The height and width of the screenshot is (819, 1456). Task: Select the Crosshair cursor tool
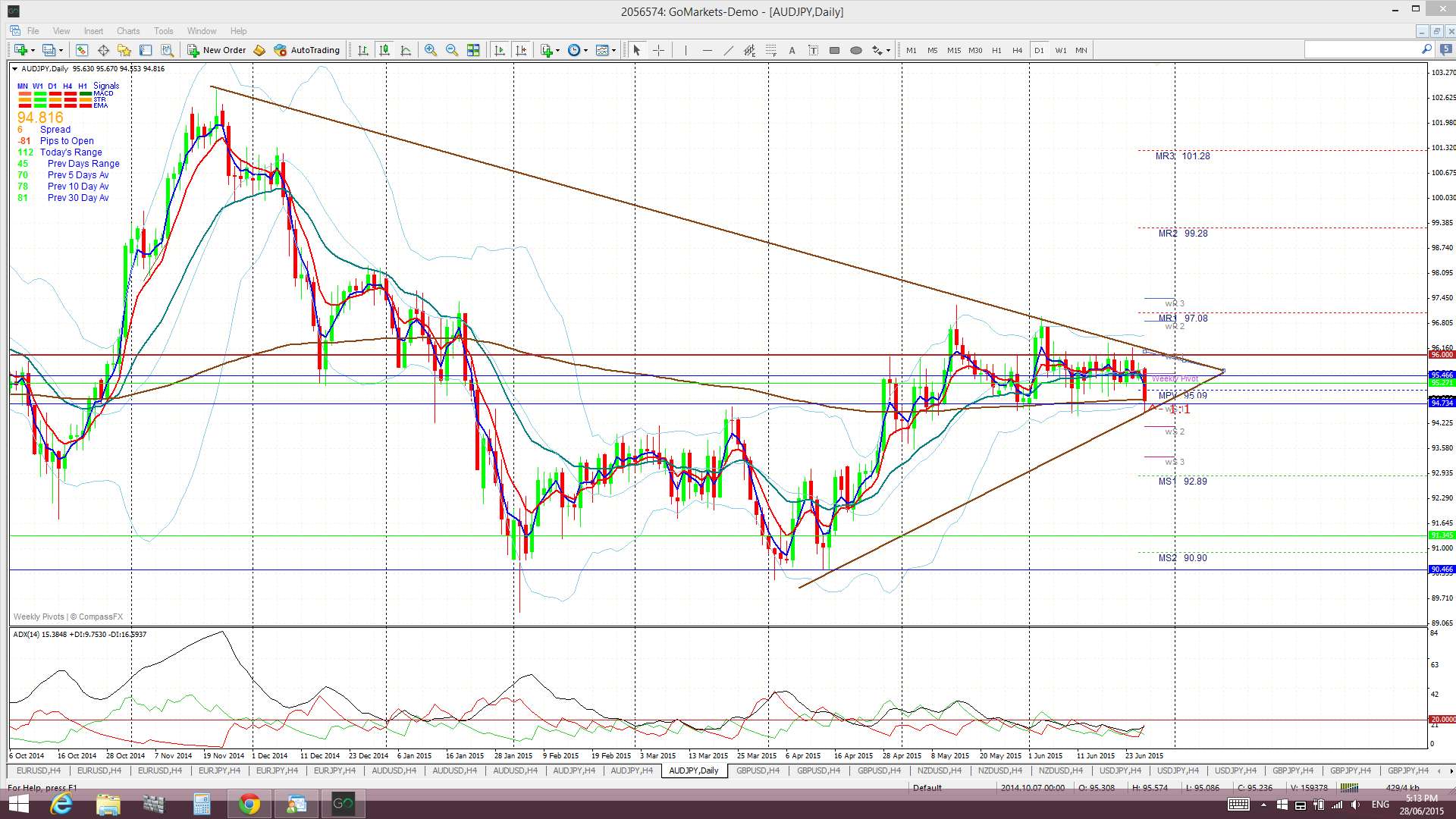658,50
